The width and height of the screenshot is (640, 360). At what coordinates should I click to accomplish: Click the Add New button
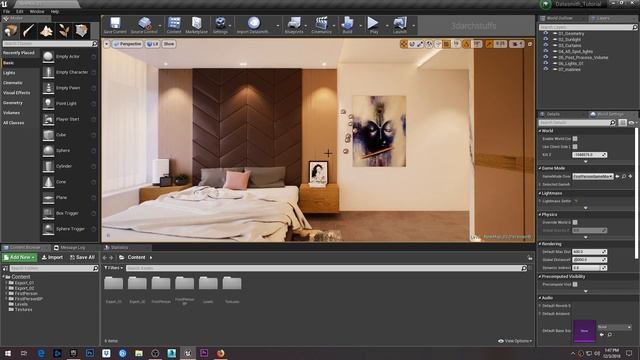tap(20, 257)
